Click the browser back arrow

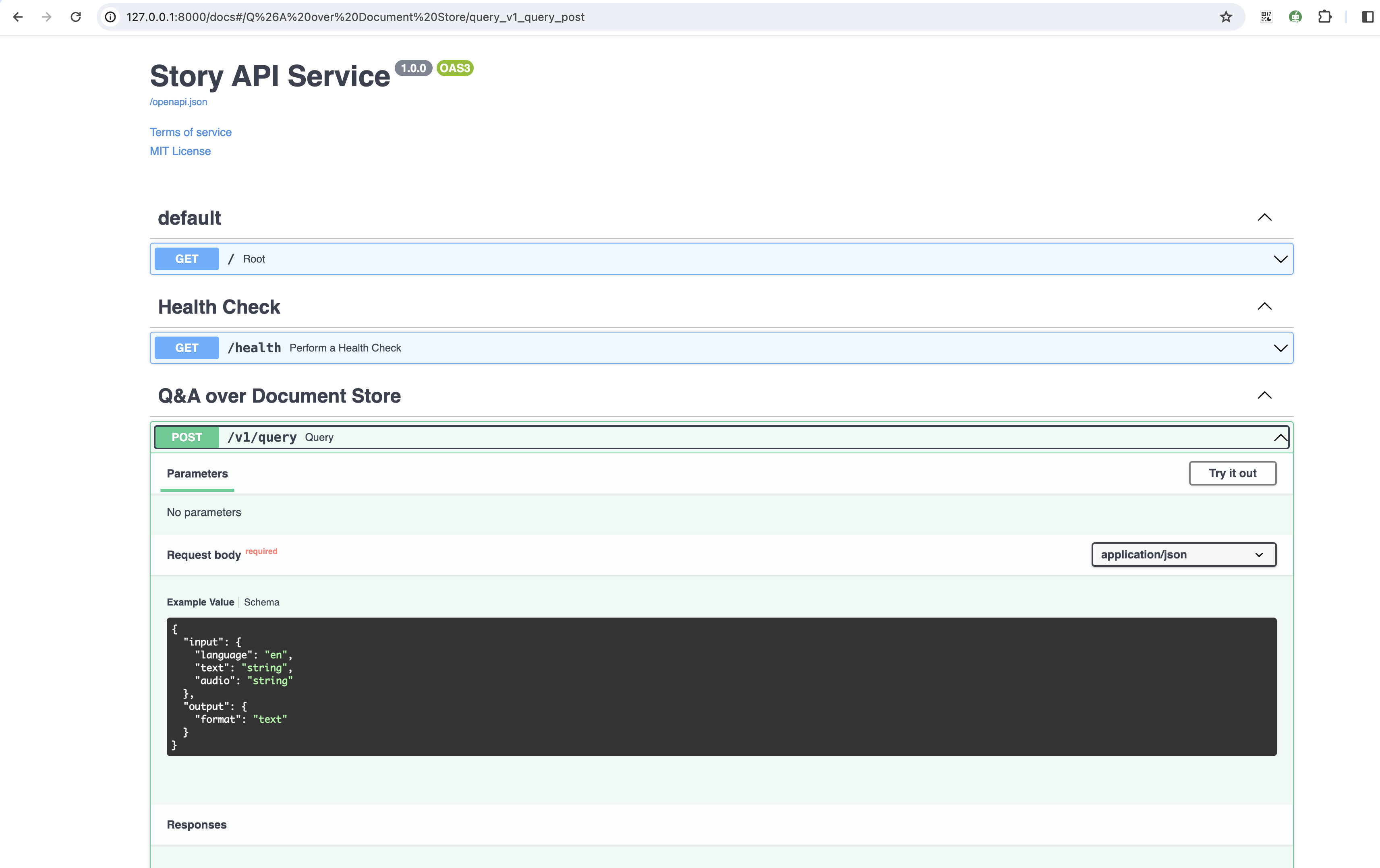tap(18, 17)
